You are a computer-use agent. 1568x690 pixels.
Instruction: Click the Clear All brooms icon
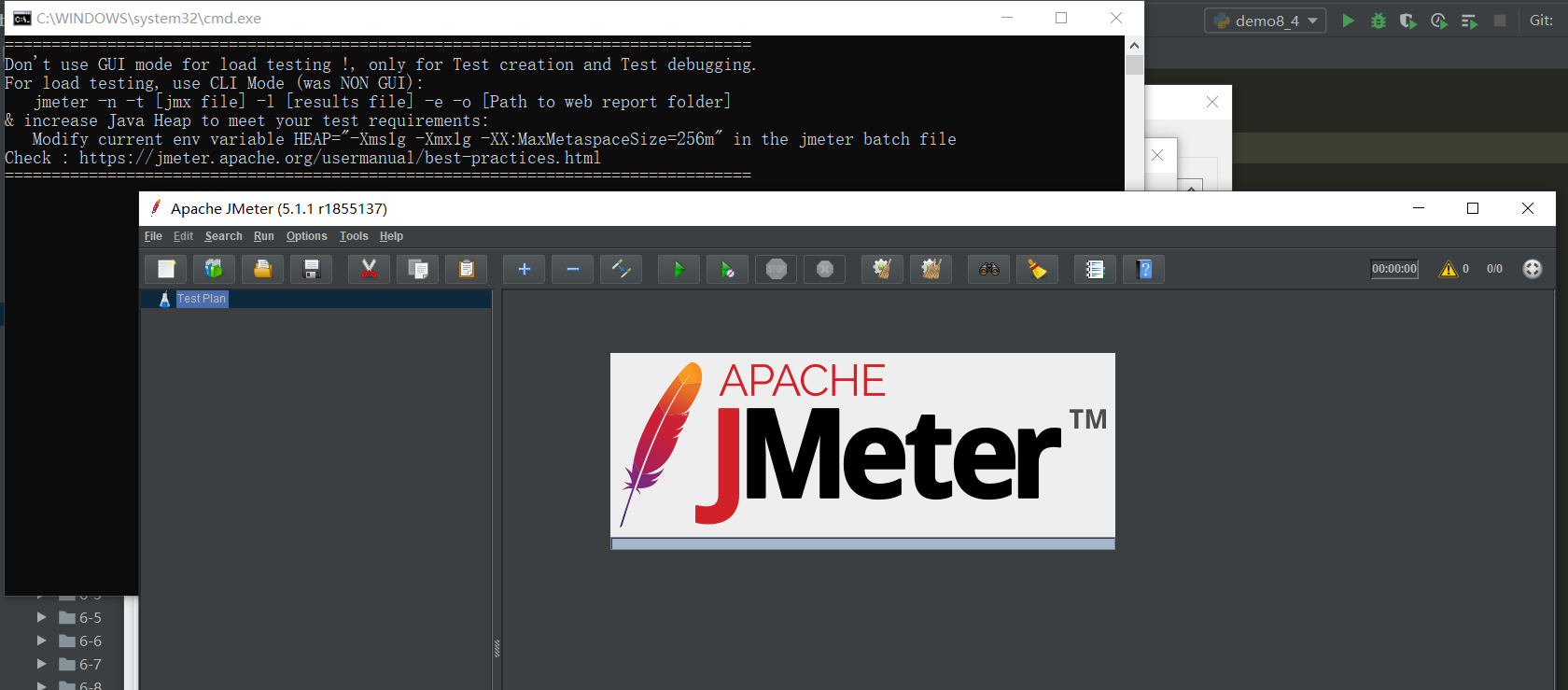(x=931, y=269)
